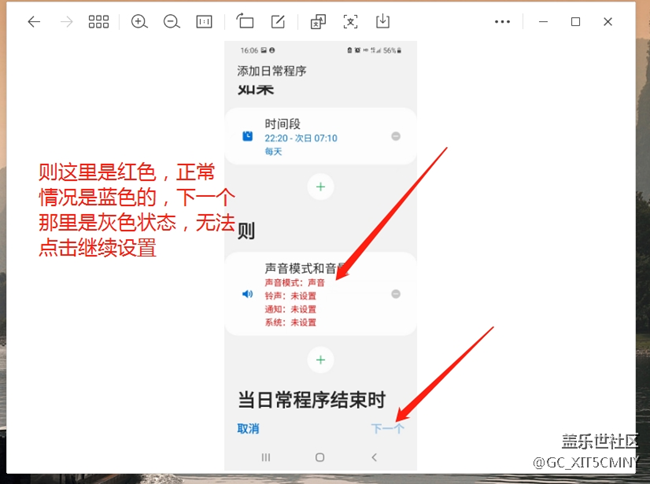Click the 当日常程序结束时 heading
The width and height of the screenshot is (650, 484).
pos(312,400)
